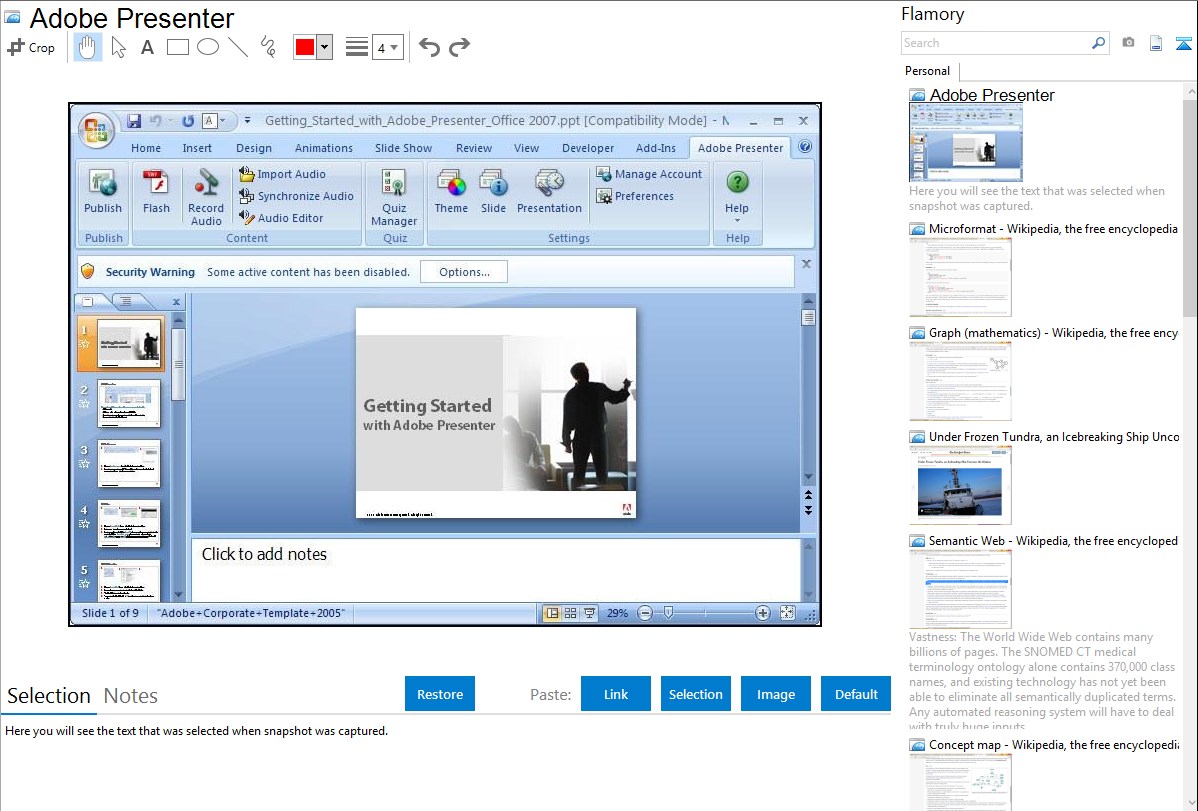This screenshot has width=1198, height=811.
Task: Click the Restore button
Action: tap(440, 694)
